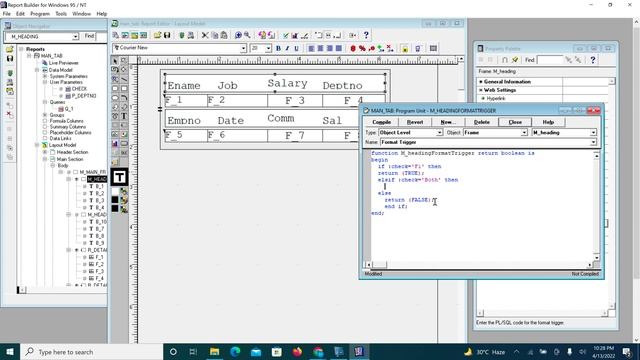Click the Bold formatting icon
This screenshot has height=360, width=640.
[278, 48]
